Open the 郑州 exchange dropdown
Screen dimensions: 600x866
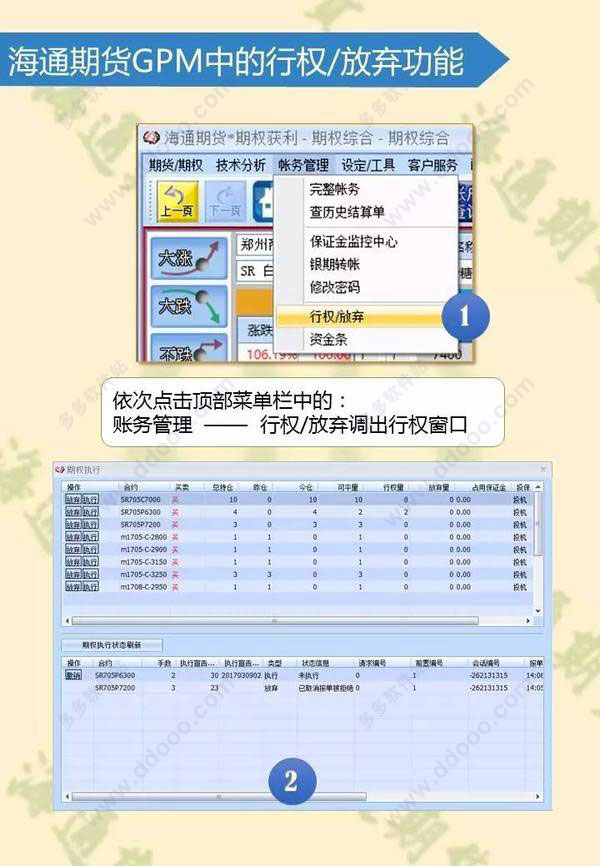click(255, 244)
